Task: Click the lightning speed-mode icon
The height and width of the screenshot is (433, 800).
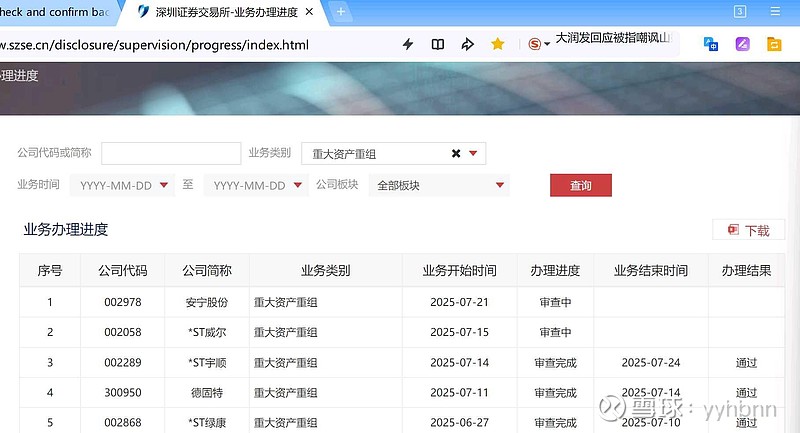Action: 408,44
